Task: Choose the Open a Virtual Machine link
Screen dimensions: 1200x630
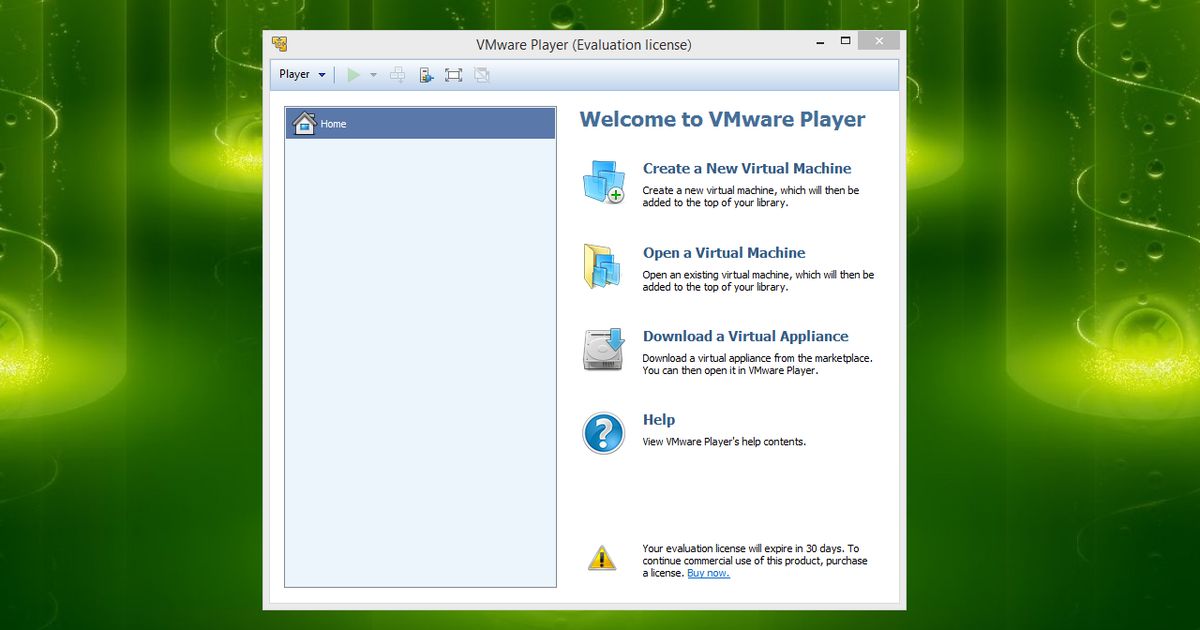Action: point(723,253)
